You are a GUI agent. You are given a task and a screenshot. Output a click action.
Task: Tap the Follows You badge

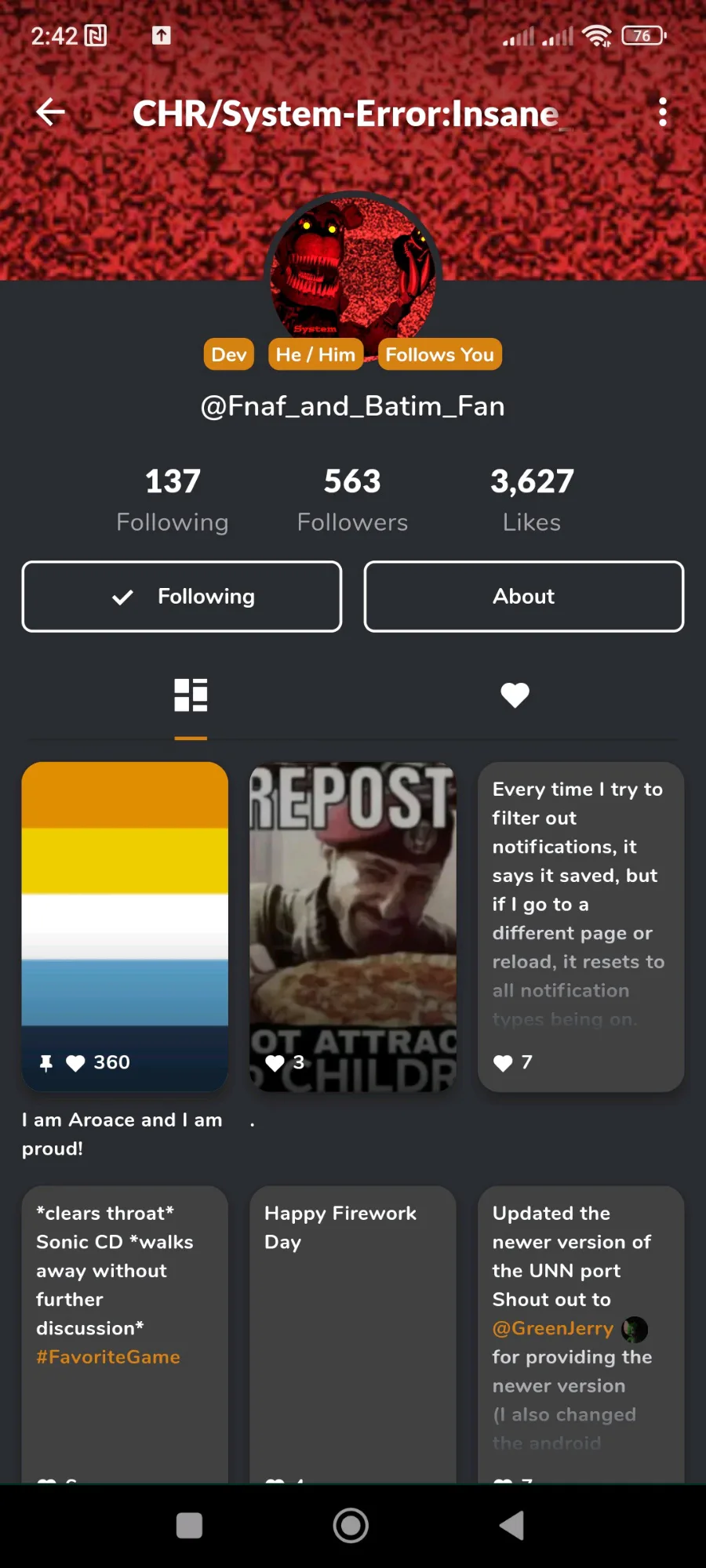439,354
